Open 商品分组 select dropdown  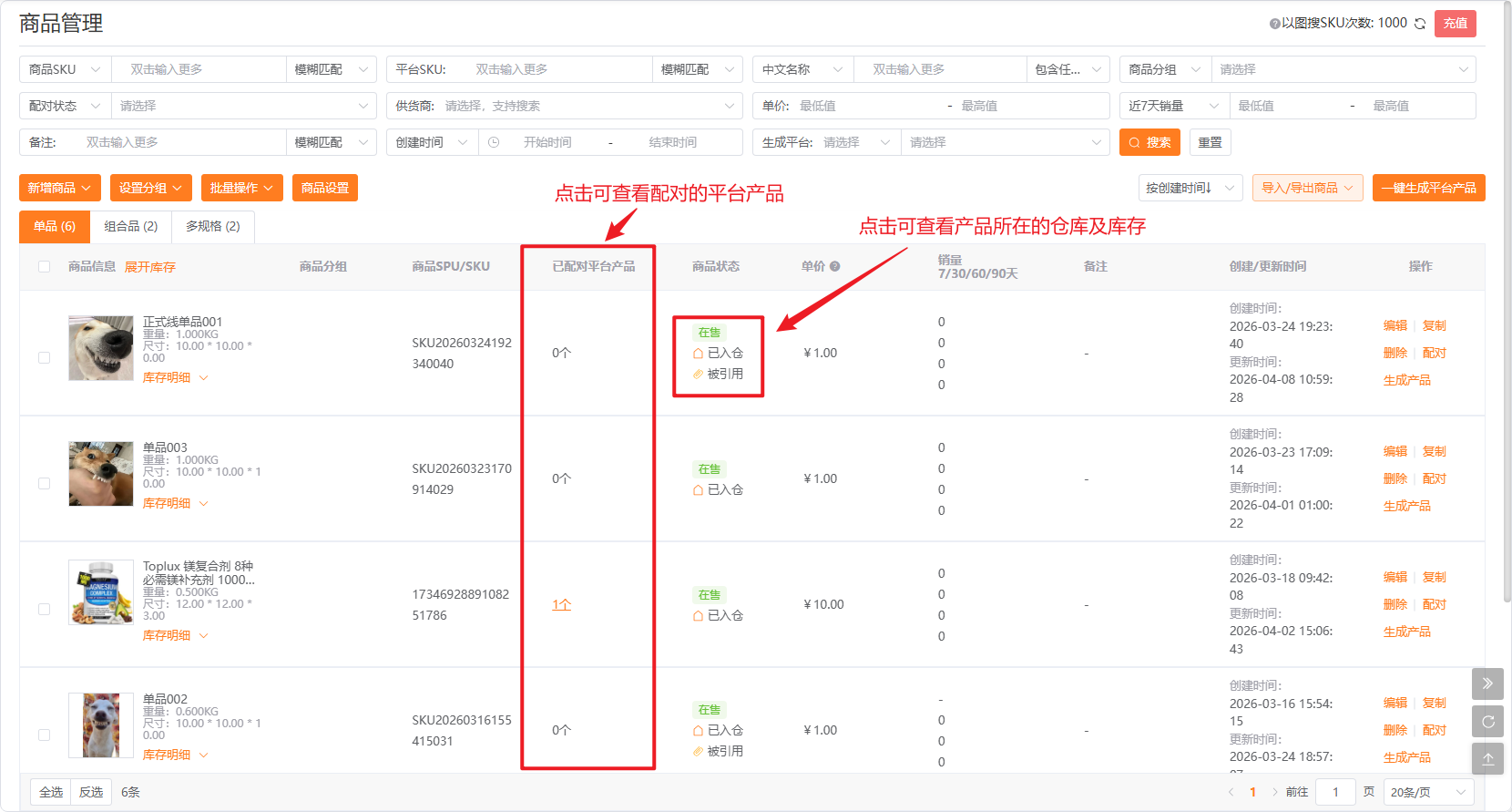(1343, 69)
